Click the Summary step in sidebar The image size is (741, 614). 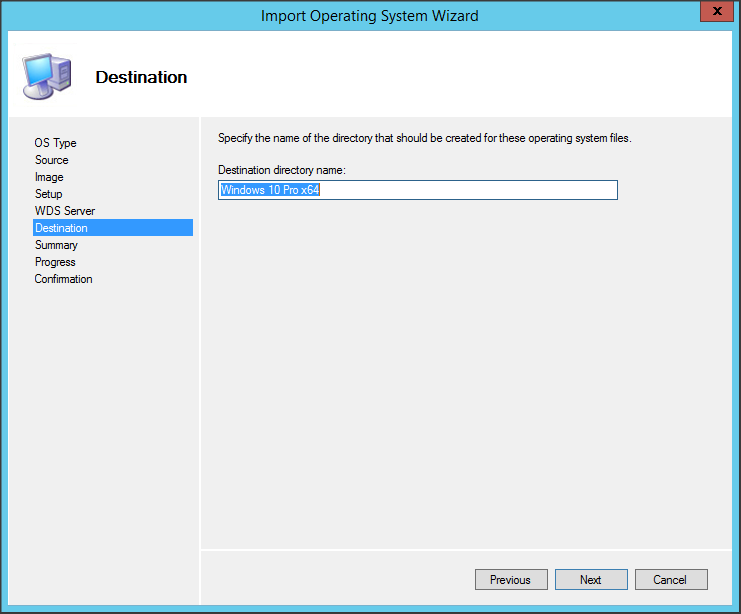[56, 245]
